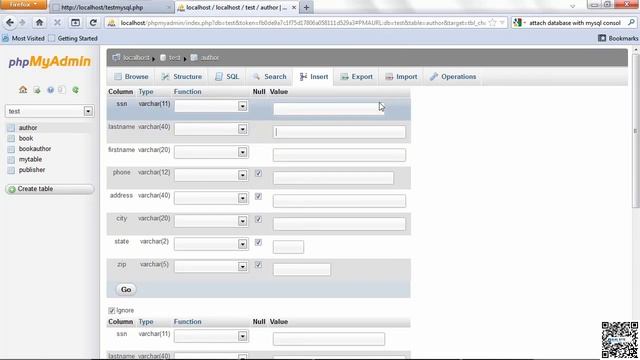640x360 pixels.
Task: Uncheck the Ignore checkbox
Action: [x=111, y=311]
